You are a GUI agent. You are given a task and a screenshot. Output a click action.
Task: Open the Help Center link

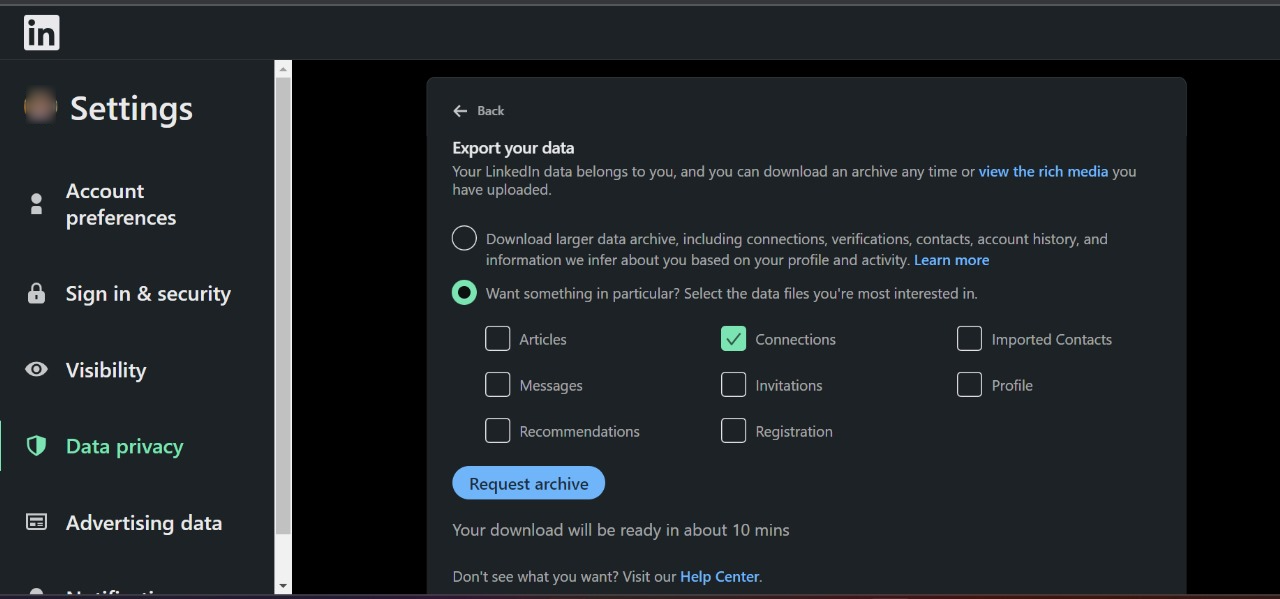click(x=719, y=577)
